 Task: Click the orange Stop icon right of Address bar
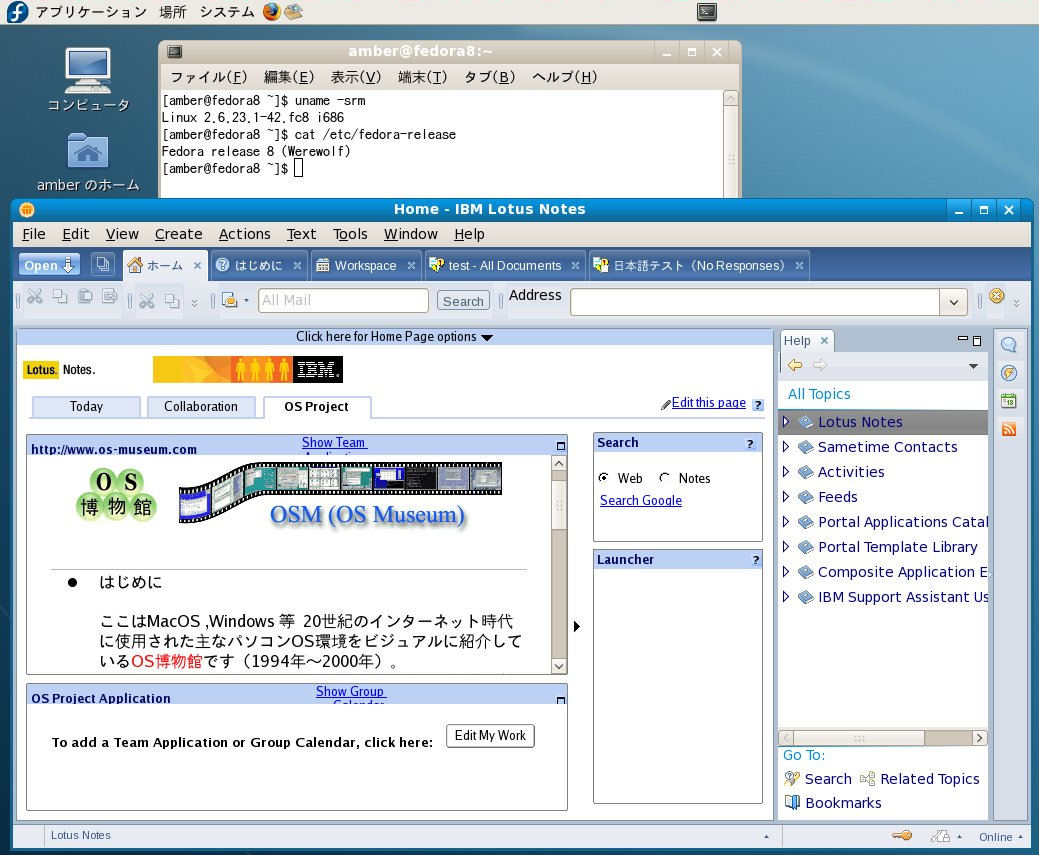coord(997,296)
